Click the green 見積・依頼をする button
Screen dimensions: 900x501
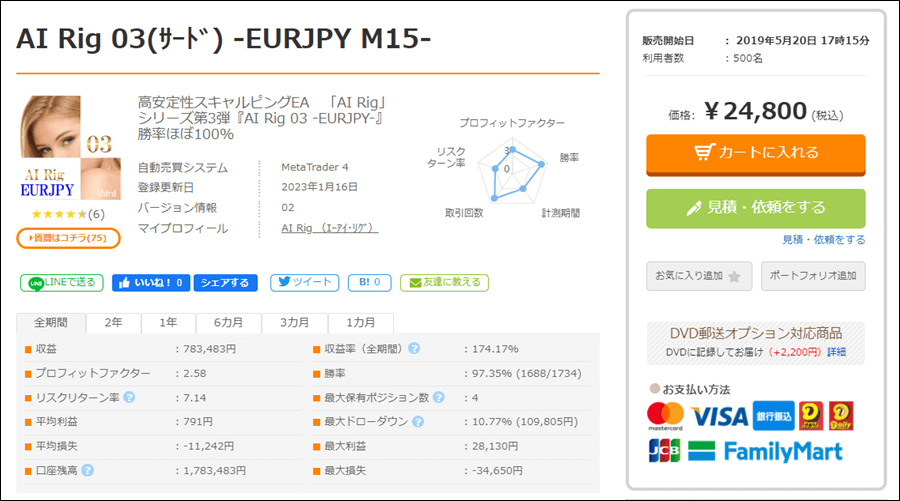(x=755, y=208)
